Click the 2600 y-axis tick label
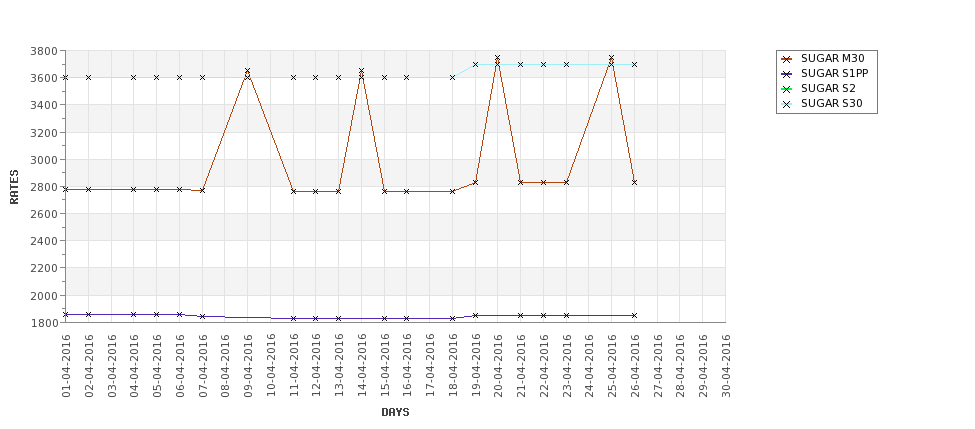Screen dimensions: 975x429 tap(44, 214)
